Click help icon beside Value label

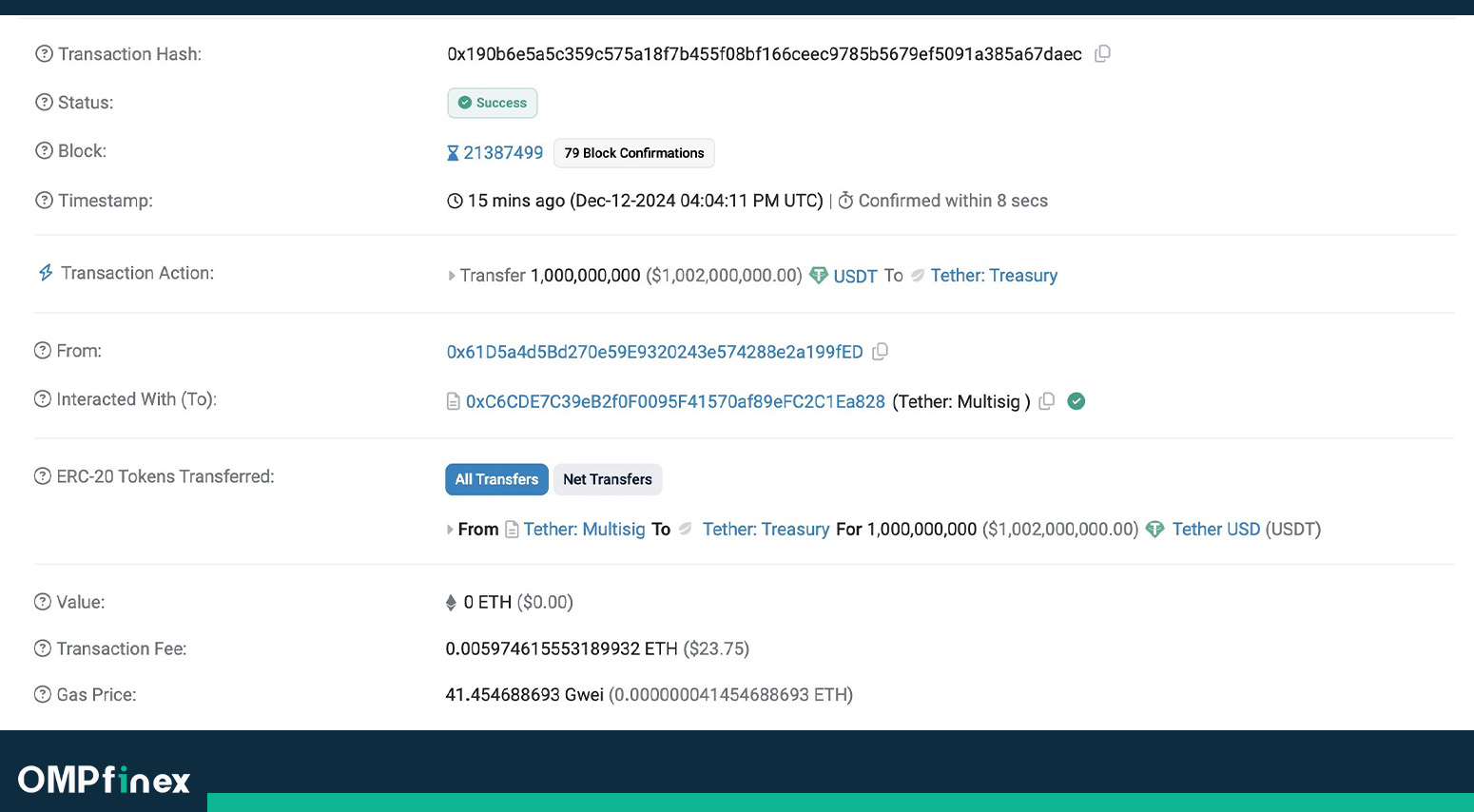tap(43, 602)
